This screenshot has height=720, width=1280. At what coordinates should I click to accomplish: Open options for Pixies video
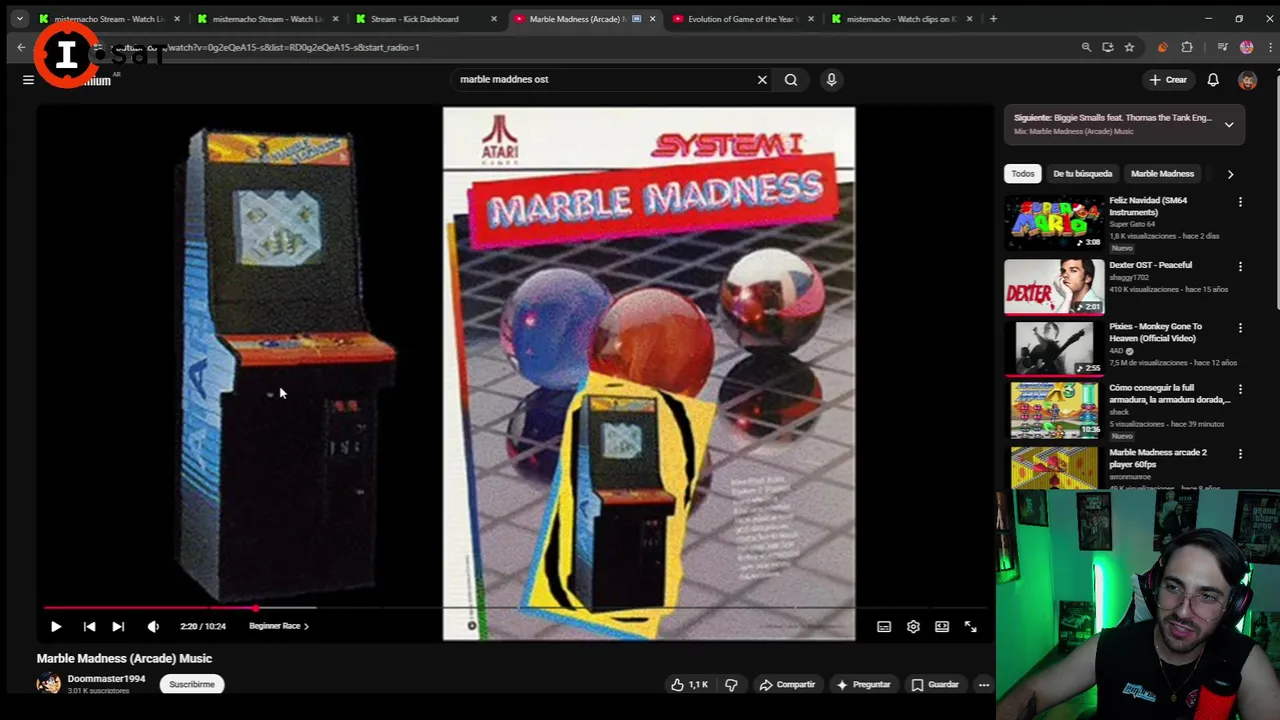pyautogui.click(x=1240, y=328)
